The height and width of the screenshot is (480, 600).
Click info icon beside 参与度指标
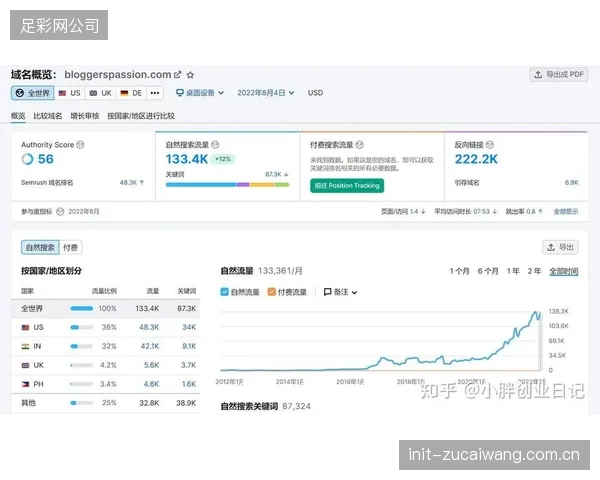[60, 212]
